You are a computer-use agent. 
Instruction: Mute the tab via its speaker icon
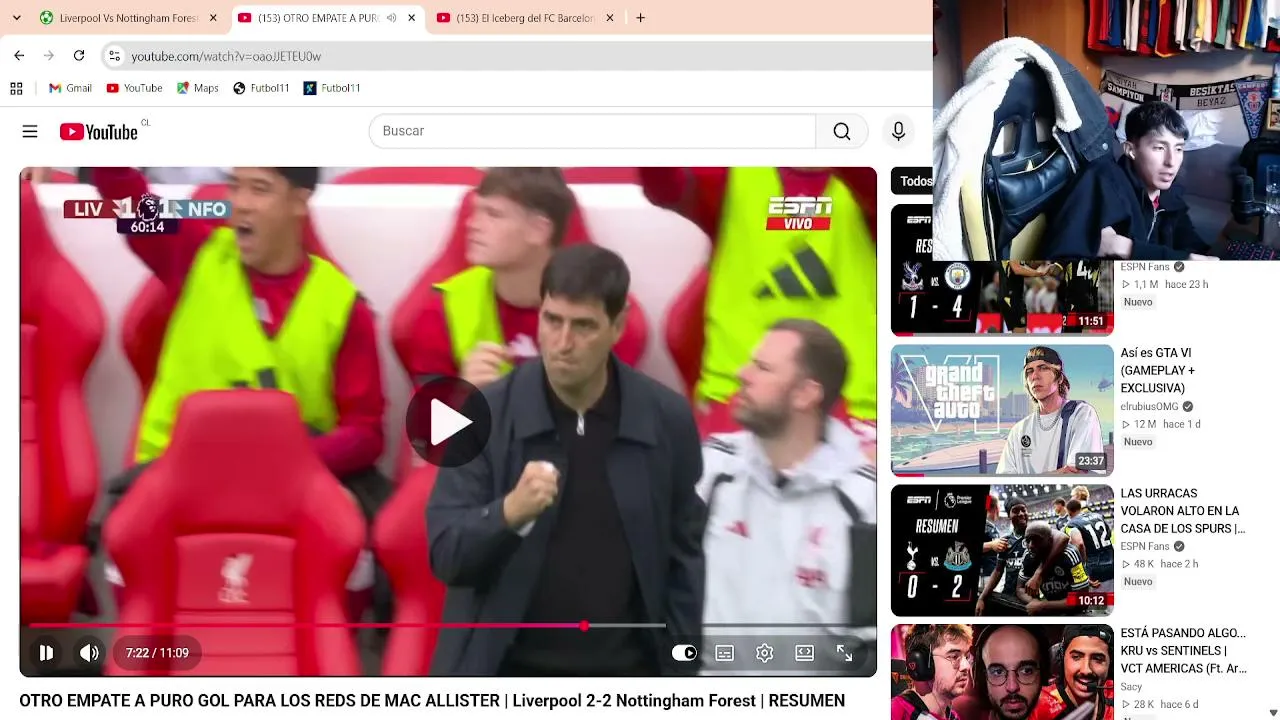[391, 18]
